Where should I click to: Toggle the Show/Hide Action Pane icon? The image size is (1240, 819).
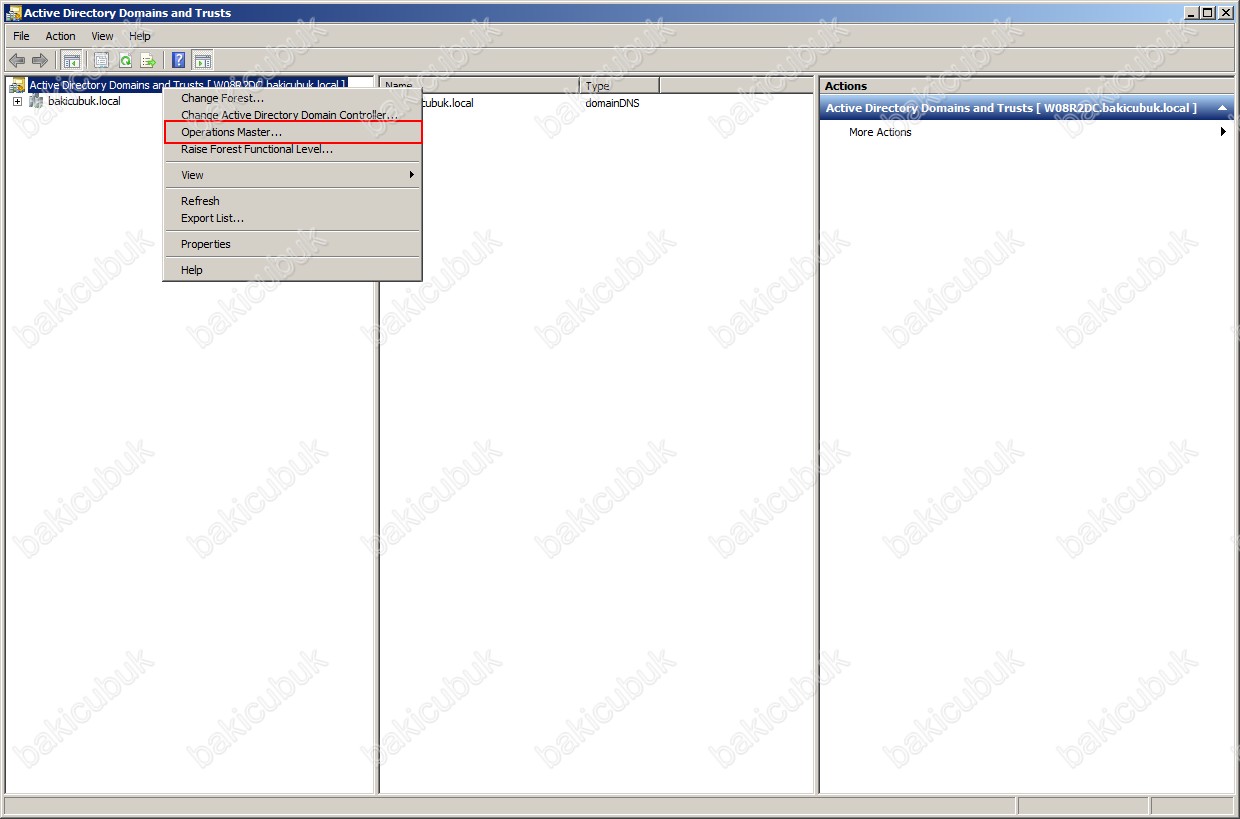tap(202, 60)
